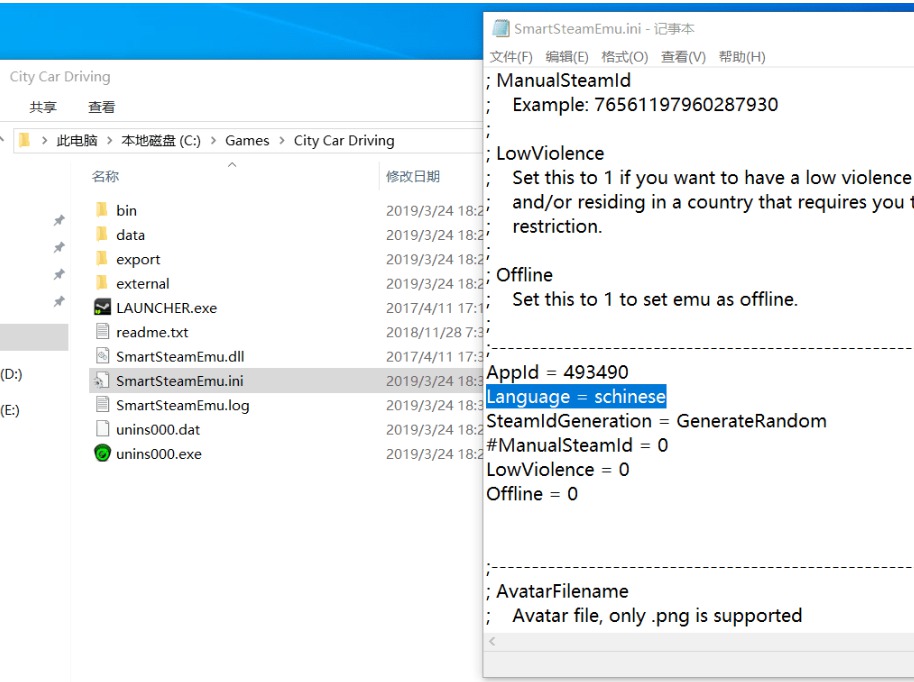Click the highlighted 'Language = schinese' line
The width and height of the screenshot is (914, 682).
pyautogui.click(x=576, y=396)
